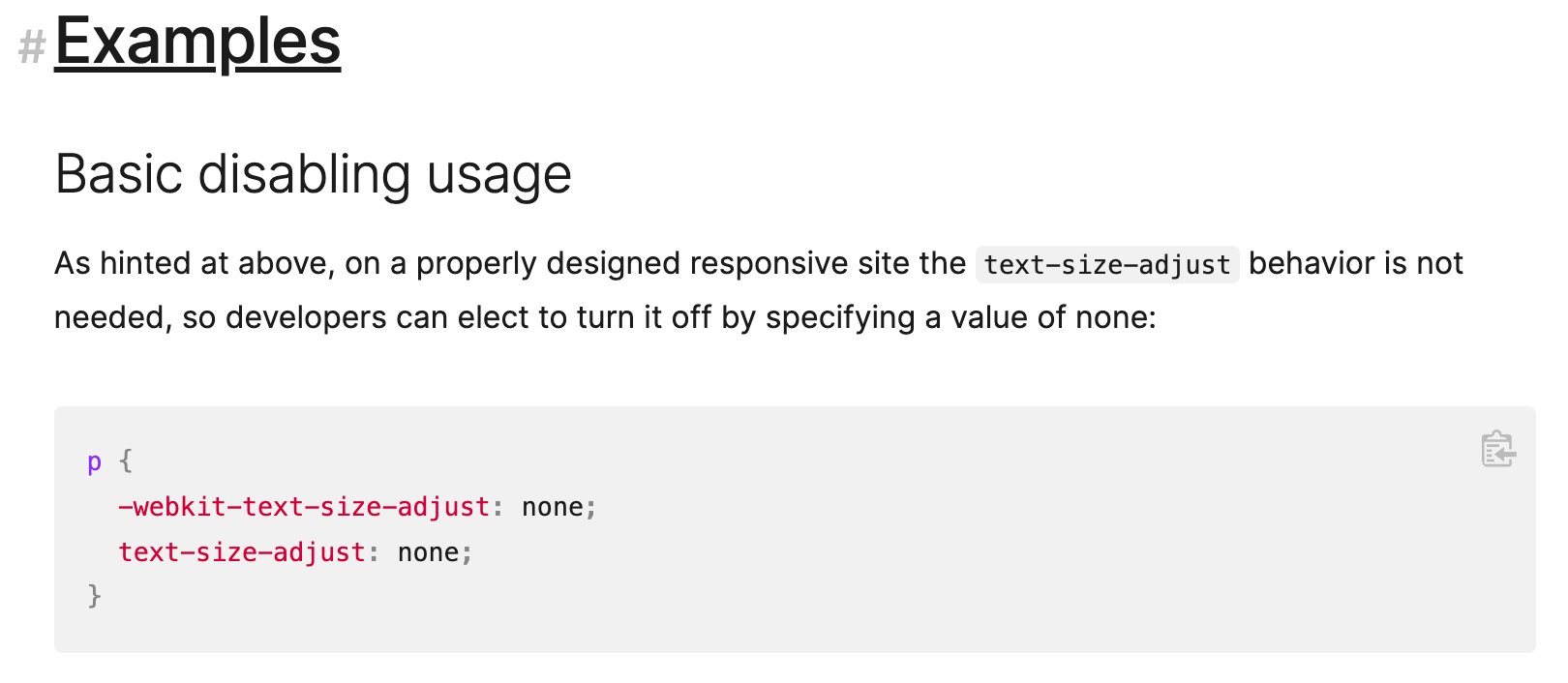The height and width of the screenshot is (683, 1568).
Task: Click the p selector in the code block
Action: point(94,462)
